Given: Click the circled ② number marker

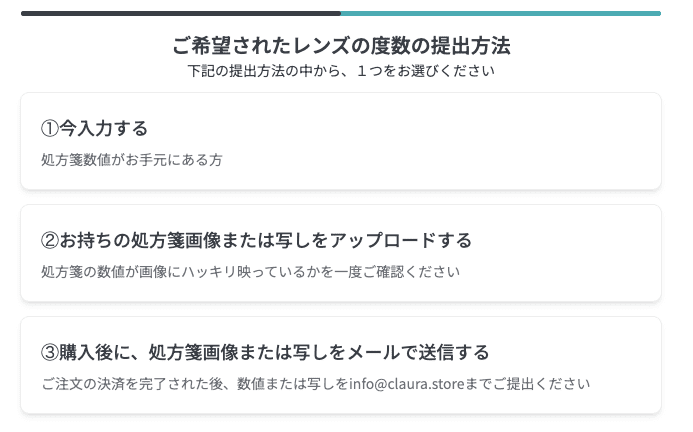Looking at the screenshot, I should pyautogui.click(x=50, y=241).
